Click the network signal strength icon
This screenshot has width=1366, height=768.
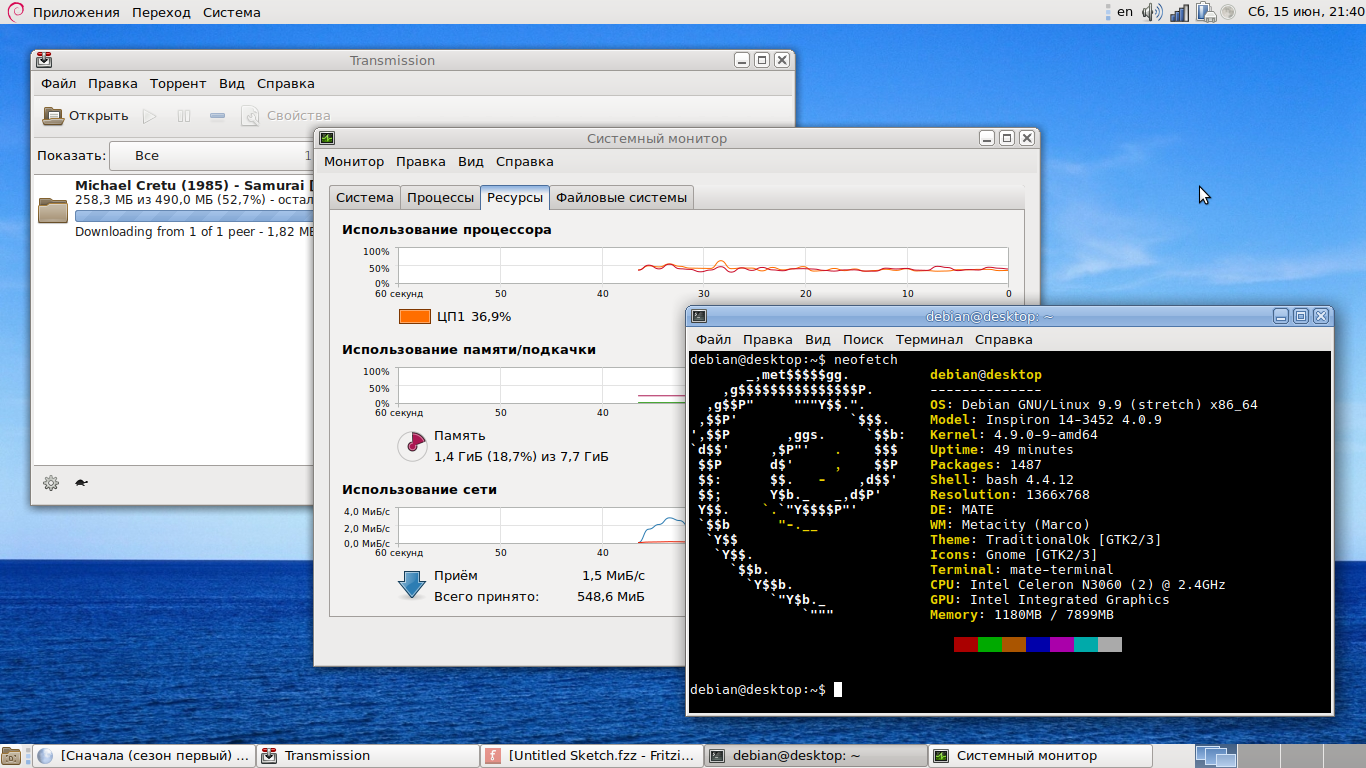[1180, 12]
